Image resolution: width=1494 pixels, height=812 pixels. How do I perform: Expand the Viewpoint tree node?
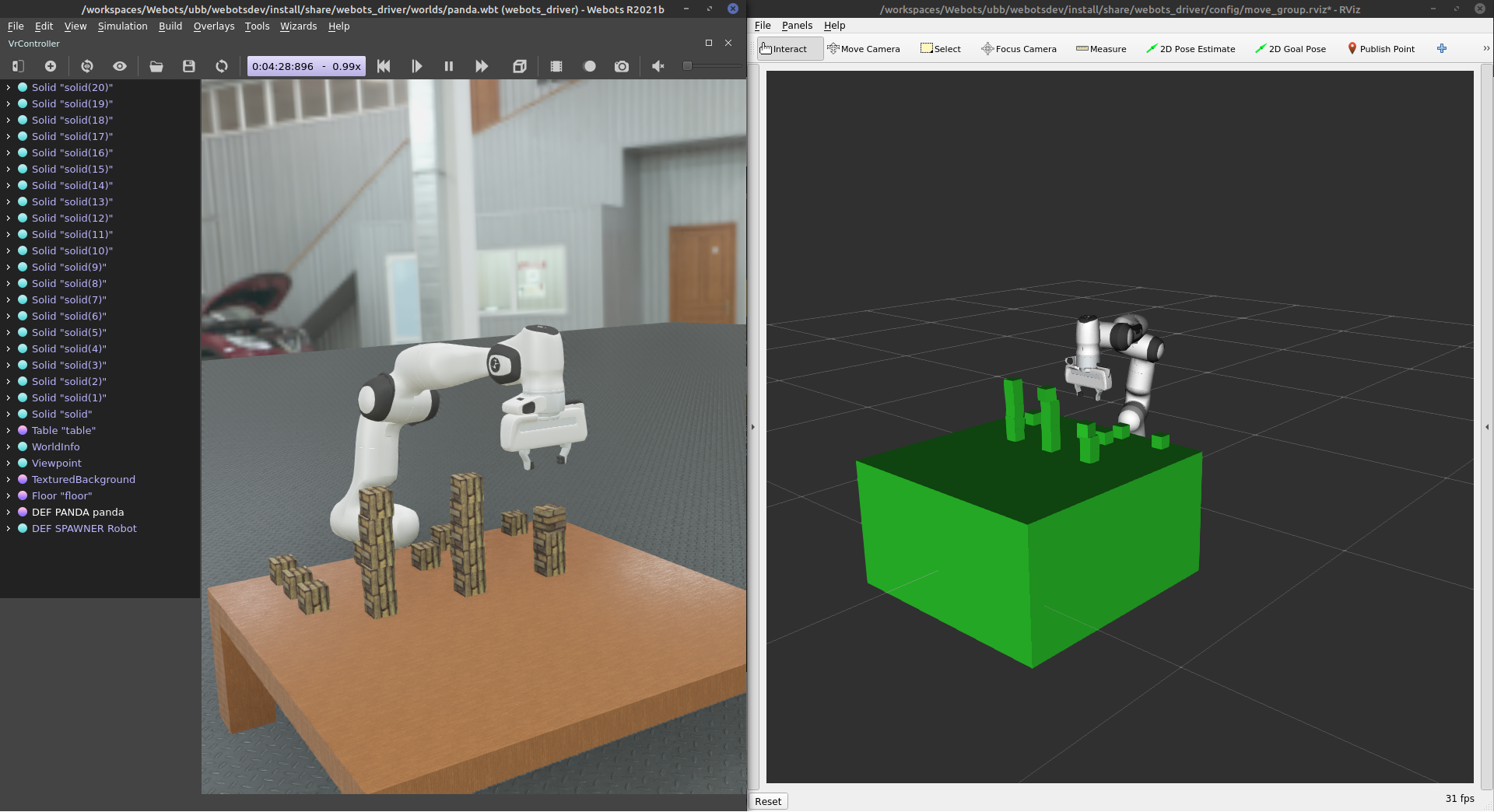9,464
